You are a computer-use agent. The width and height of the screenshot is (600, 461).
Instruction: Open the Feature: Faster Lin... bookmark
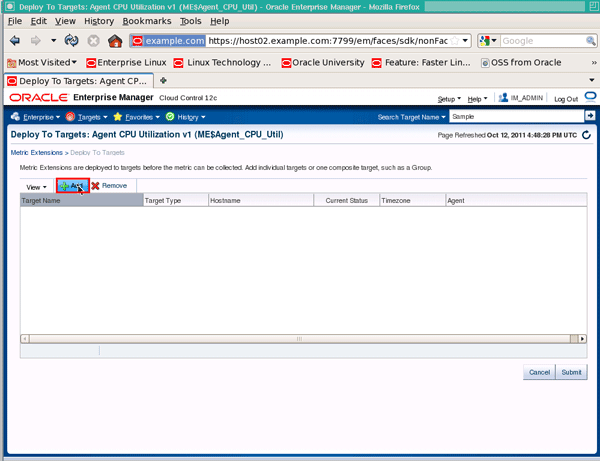421,62
